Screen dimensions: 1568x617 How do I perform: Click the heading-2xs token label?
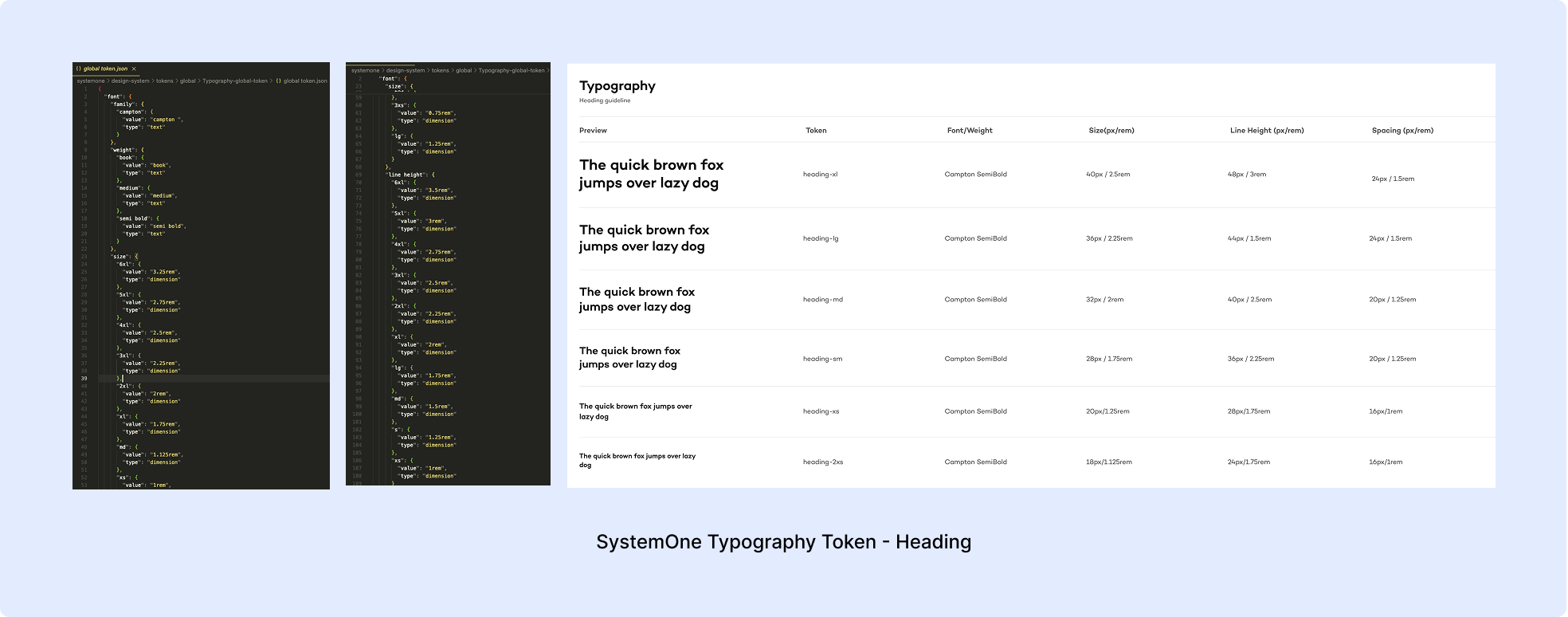(x=822, y=462)
